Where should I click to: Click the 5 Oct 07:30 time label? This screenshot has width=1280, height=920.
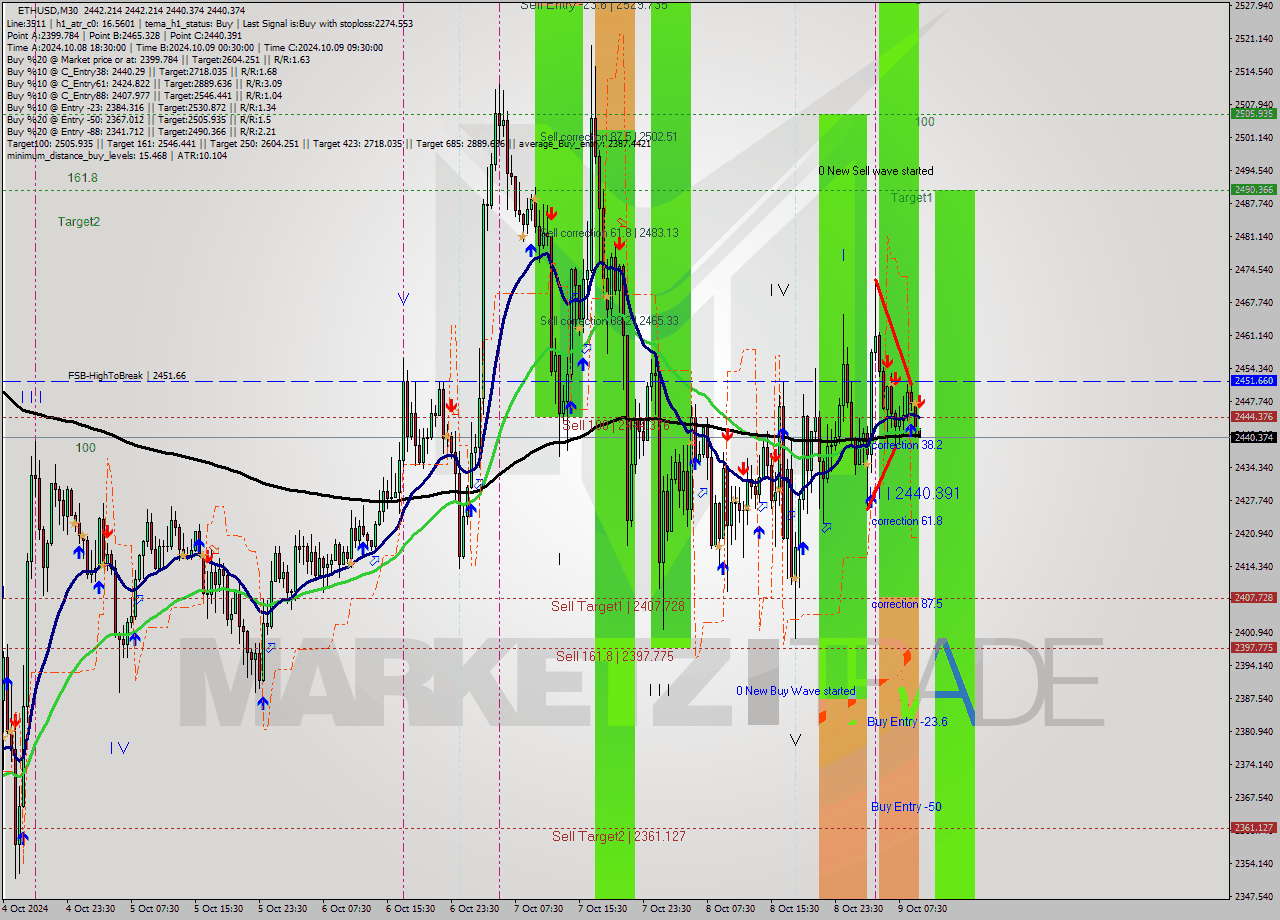154,909
